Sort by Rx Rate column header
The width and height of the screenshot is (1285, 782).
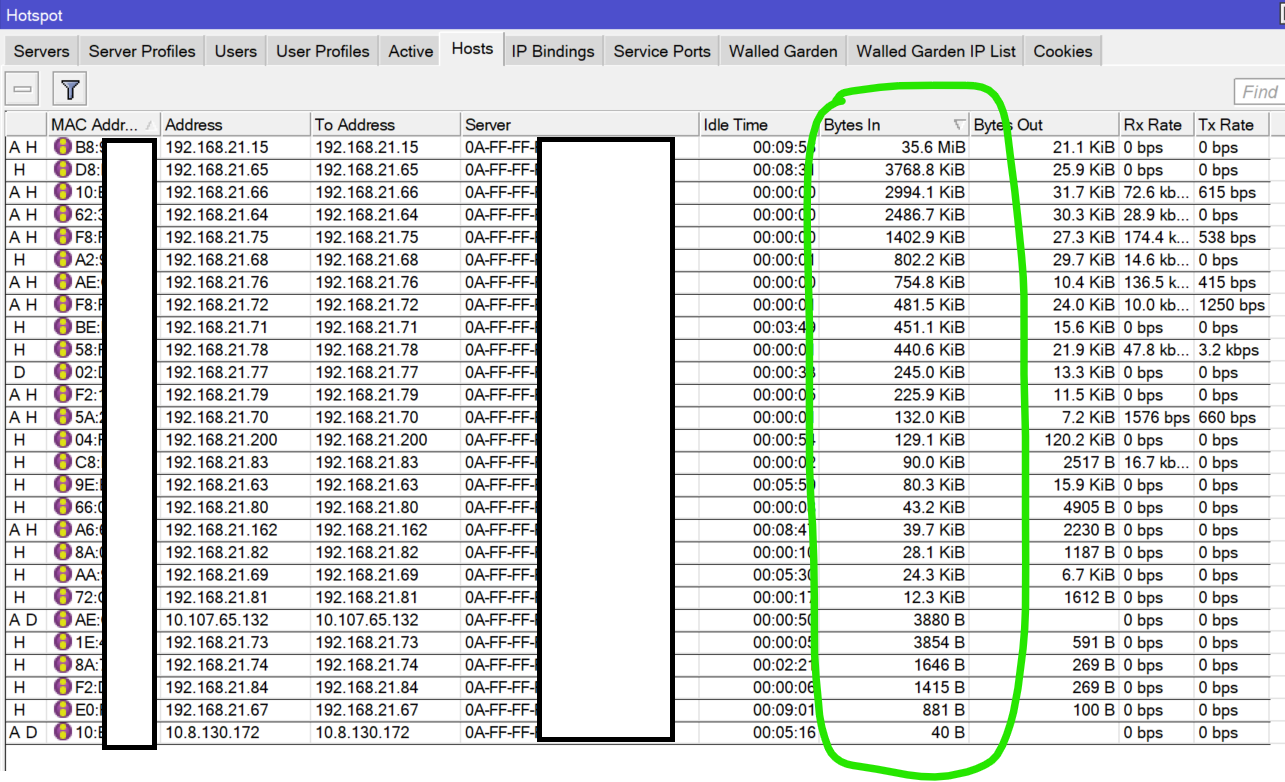click(x=1157, y=125)
